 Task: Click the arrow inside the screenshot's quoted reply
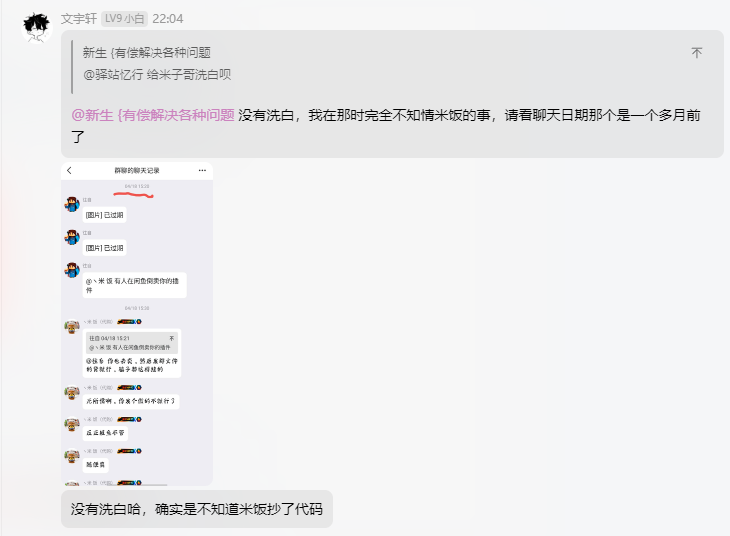click(172, 338)
